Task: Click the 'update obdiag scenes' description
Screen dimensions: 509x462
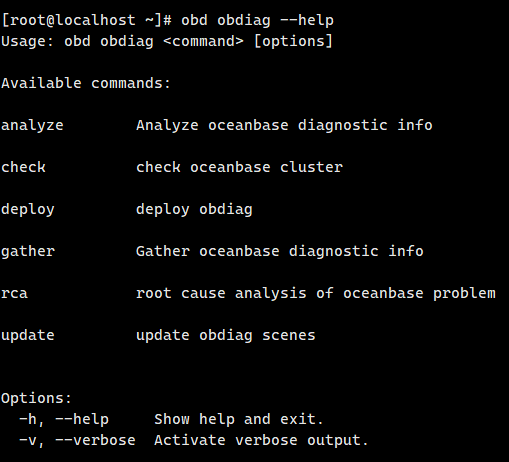Action: 226,336
